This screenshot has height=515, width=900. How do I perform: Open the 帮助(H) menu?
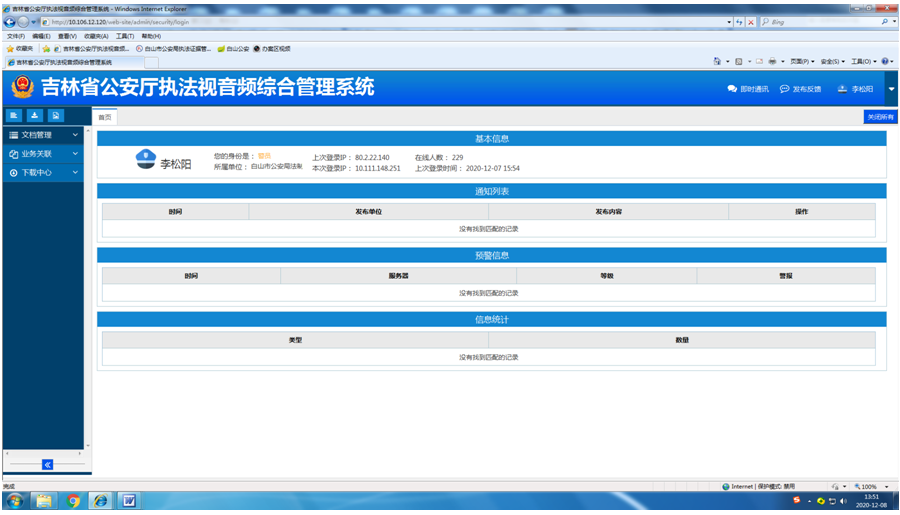pos(151,36)
